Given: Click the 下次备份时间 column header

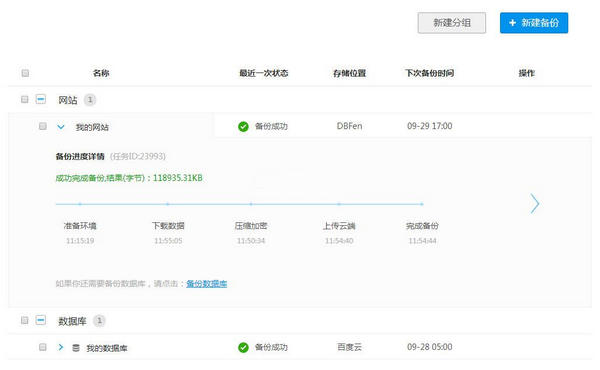Looking at the screenshot, I should click(x=430, y=73).
